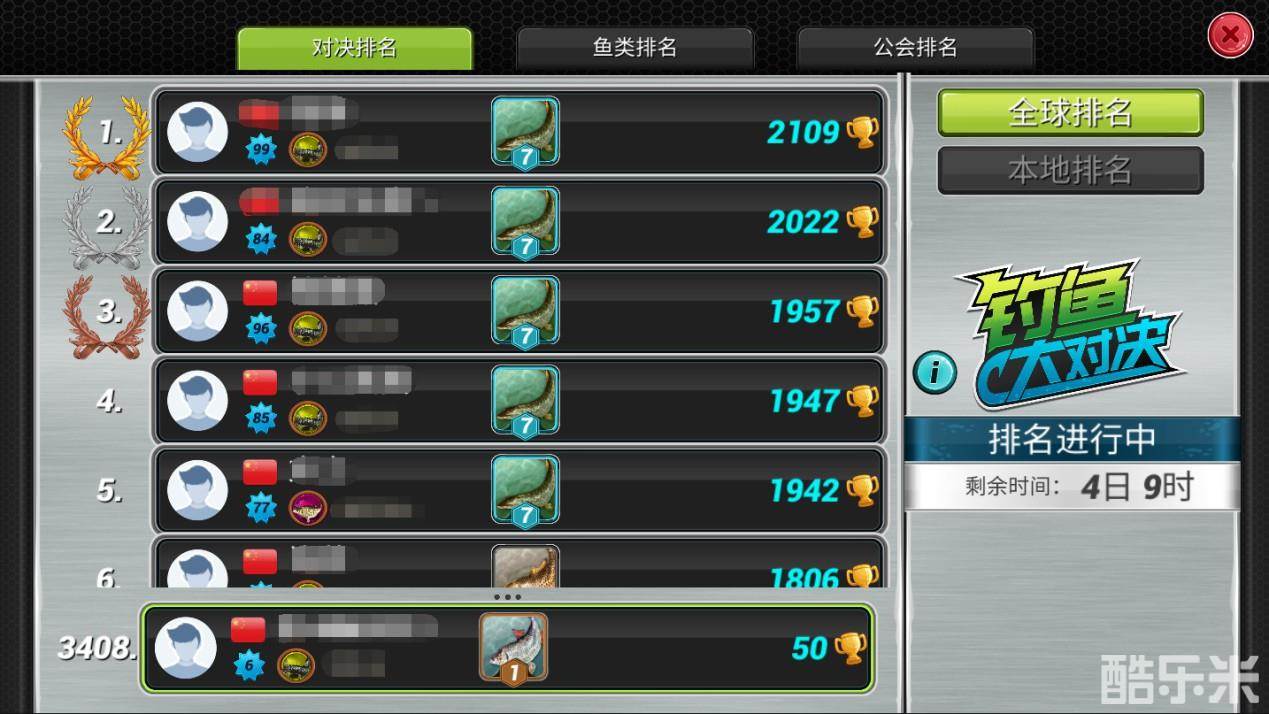
Task: Click the guild emblem in rank 4 row
Action: (308, 418)
